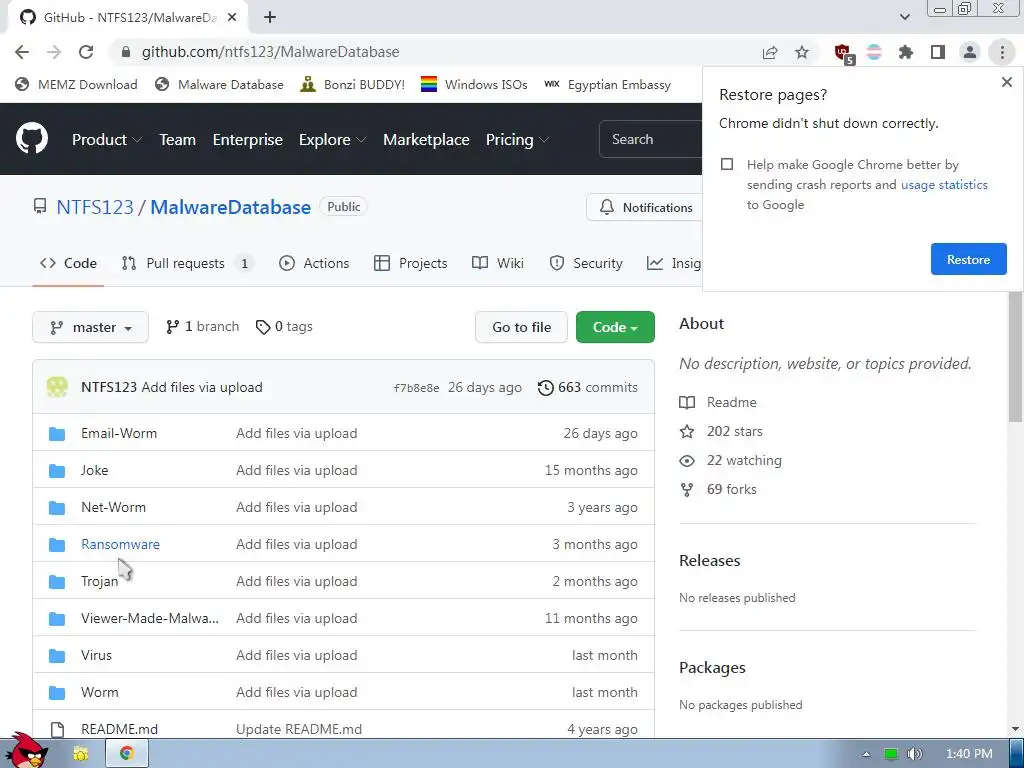
Task: Switch to the Code tab
Action: tap(68, 263)
